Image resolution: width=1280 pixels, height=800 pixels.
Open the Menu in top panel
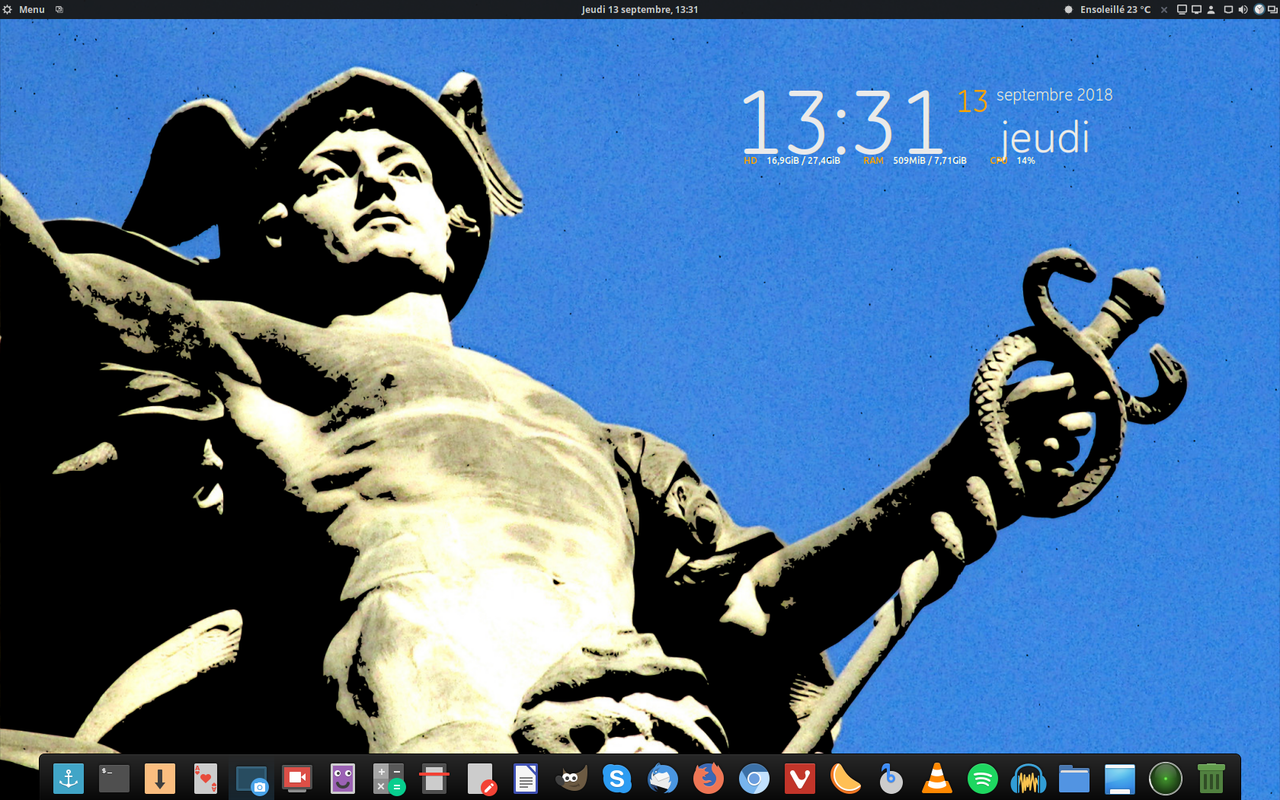[x=25, y=9]
